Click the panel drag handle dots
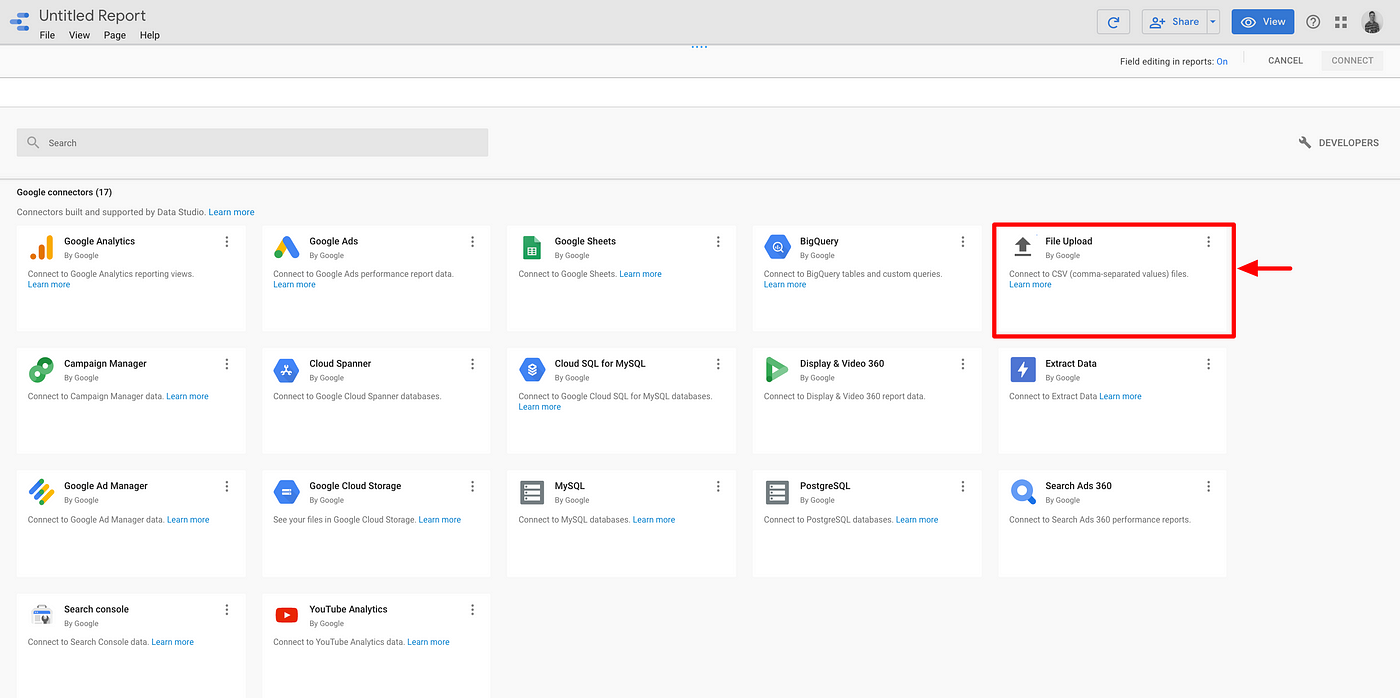The width and height of the screenshot is (1400, 698). (x=699, y=47)
